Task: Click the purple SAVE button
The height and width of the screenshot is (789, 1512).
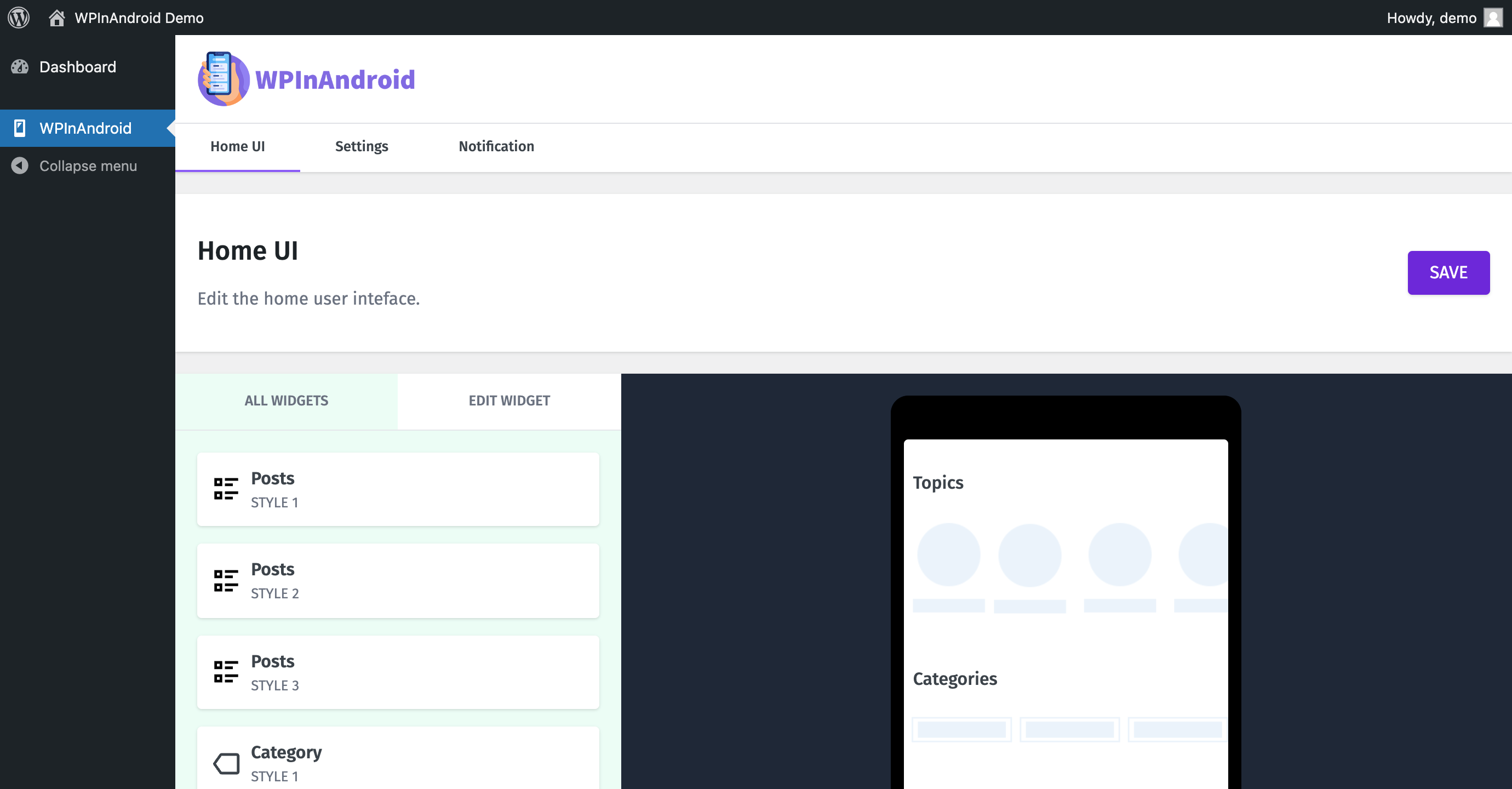Action: (x=1448, y=272)
